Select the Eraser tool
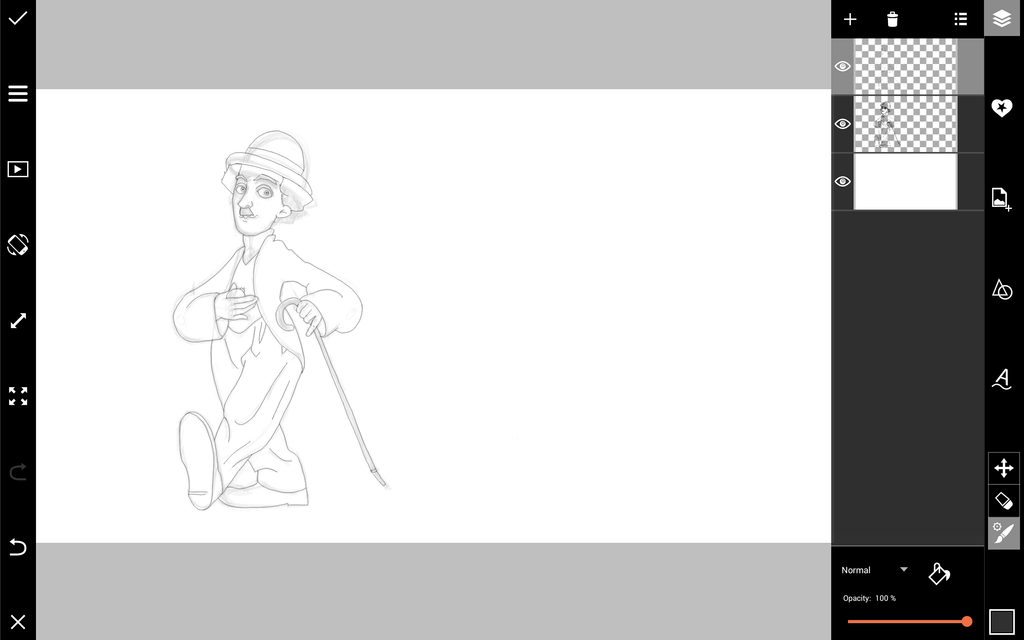 [1004, 501]
